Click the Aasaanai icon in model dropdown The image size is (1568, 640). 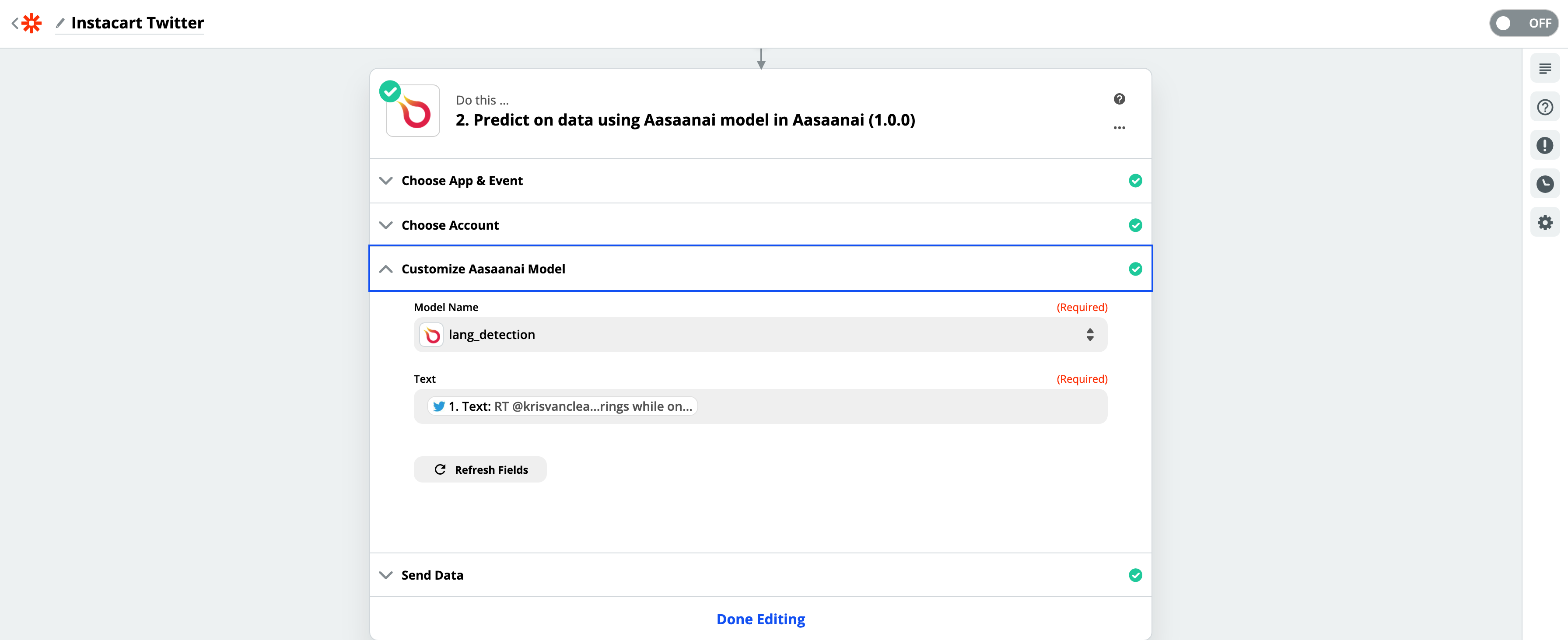[431, 335]
